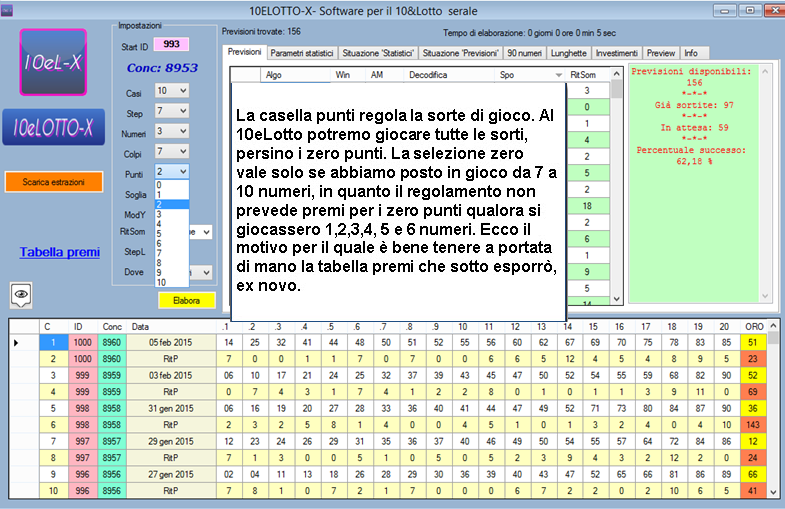Open the Situazione 'Statistici' tab

(x=378, y=53)
